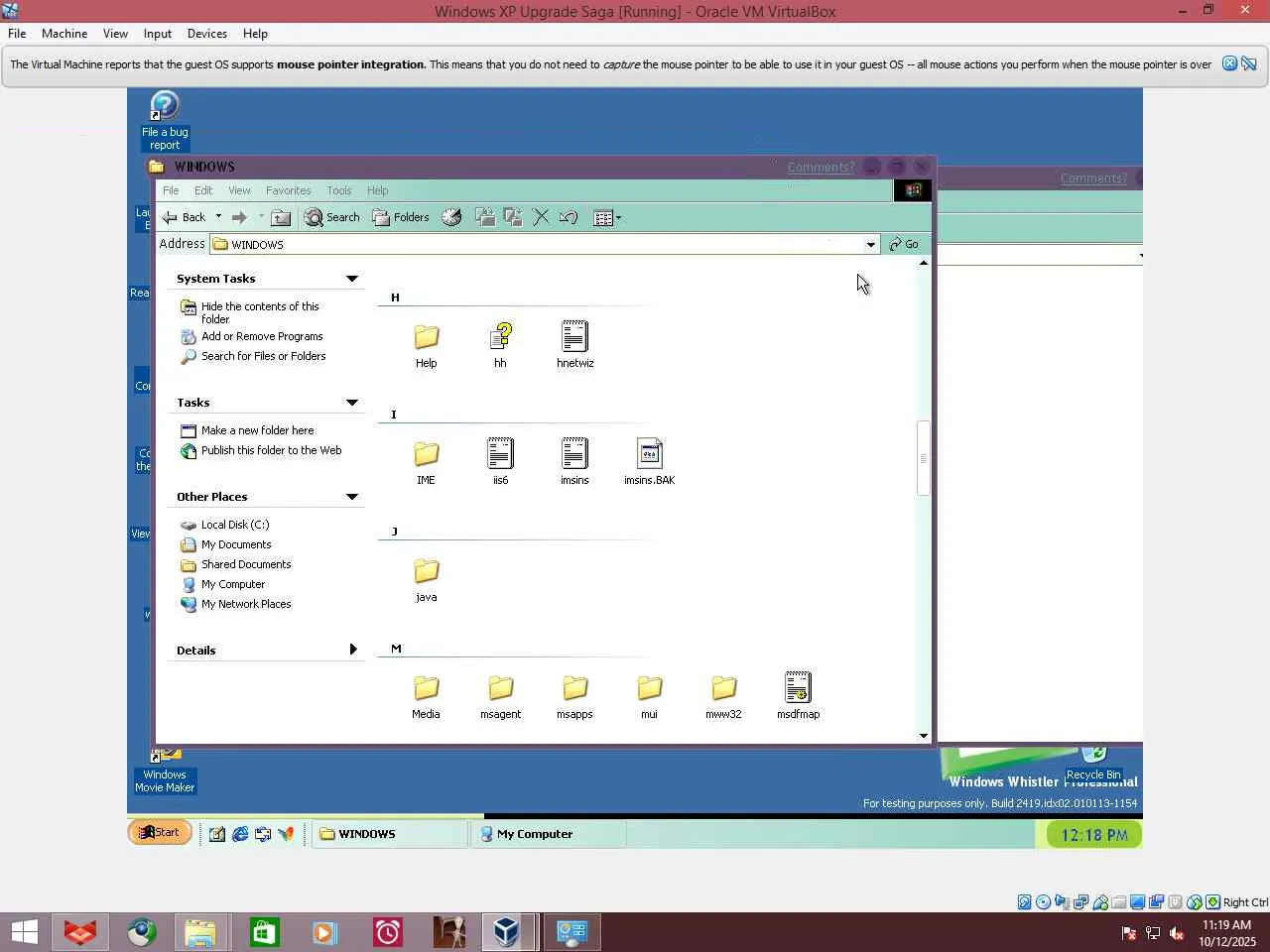Open the Search pane in Explorer
The image size is (1270, 952).
coord(332,217)
